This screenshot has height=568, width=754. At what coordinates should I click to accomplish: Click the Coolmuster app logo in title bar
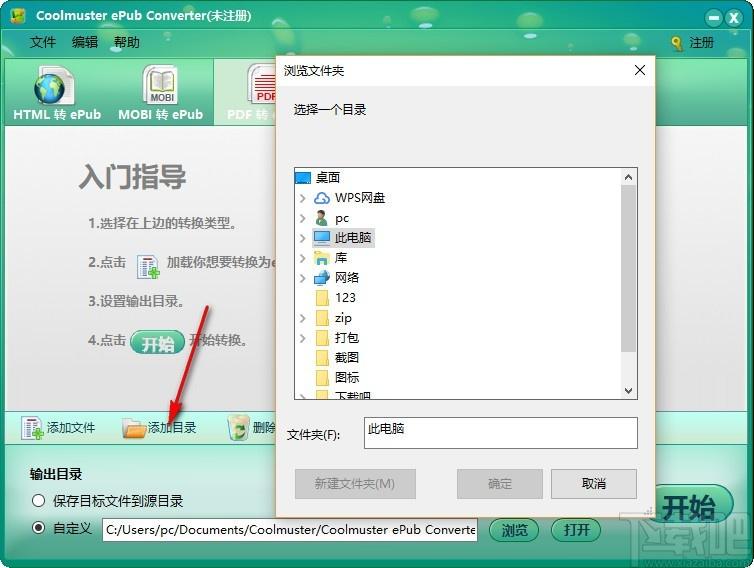(18, 16)
